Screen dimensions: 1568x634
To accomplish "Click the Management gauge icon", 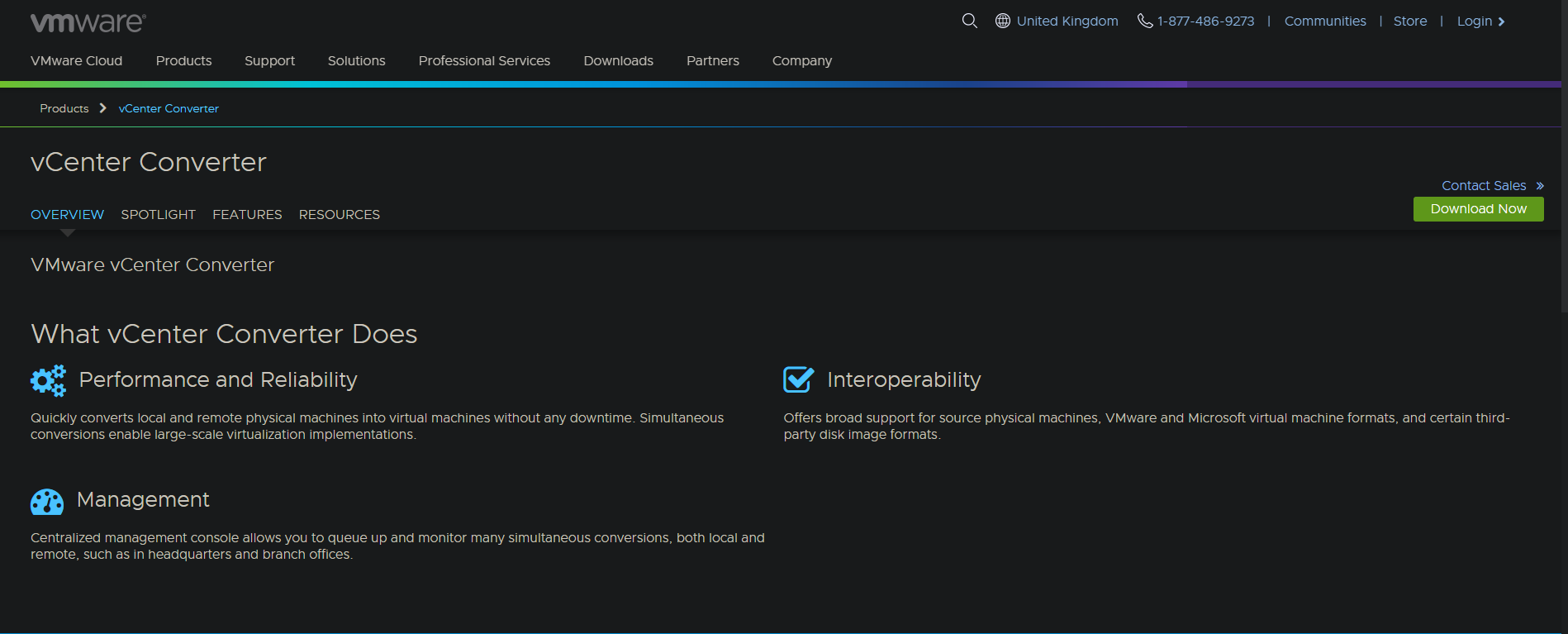I will pyautogui.click(x=47, y=502).
